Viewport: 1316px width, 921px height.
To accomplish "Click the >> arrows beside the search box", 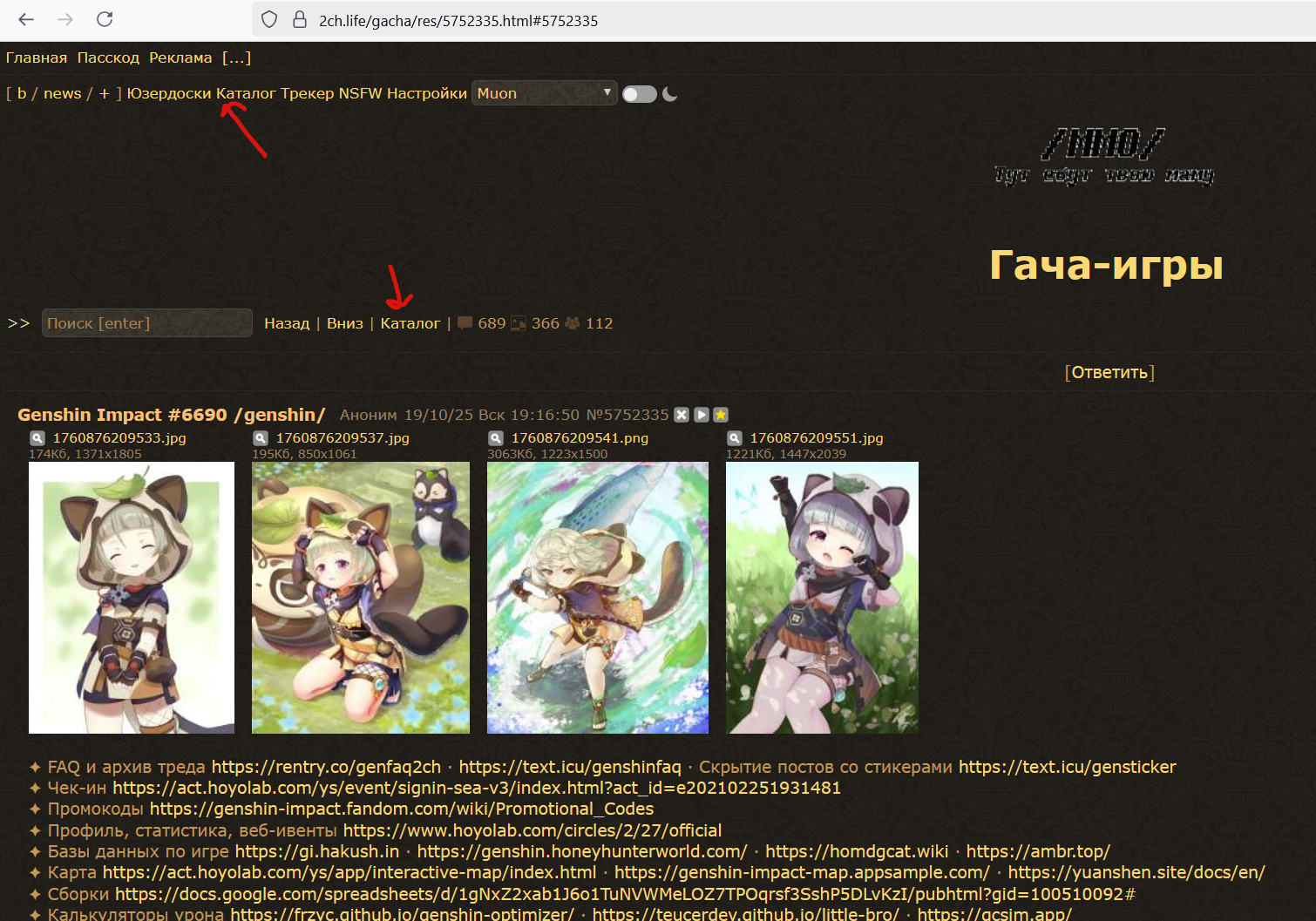I will point(19,323).
